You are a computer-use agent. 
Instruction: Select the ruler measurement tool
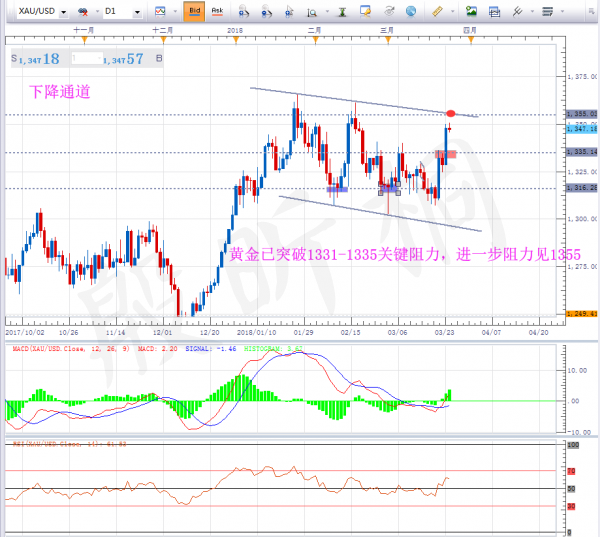(x=436, y=12)
